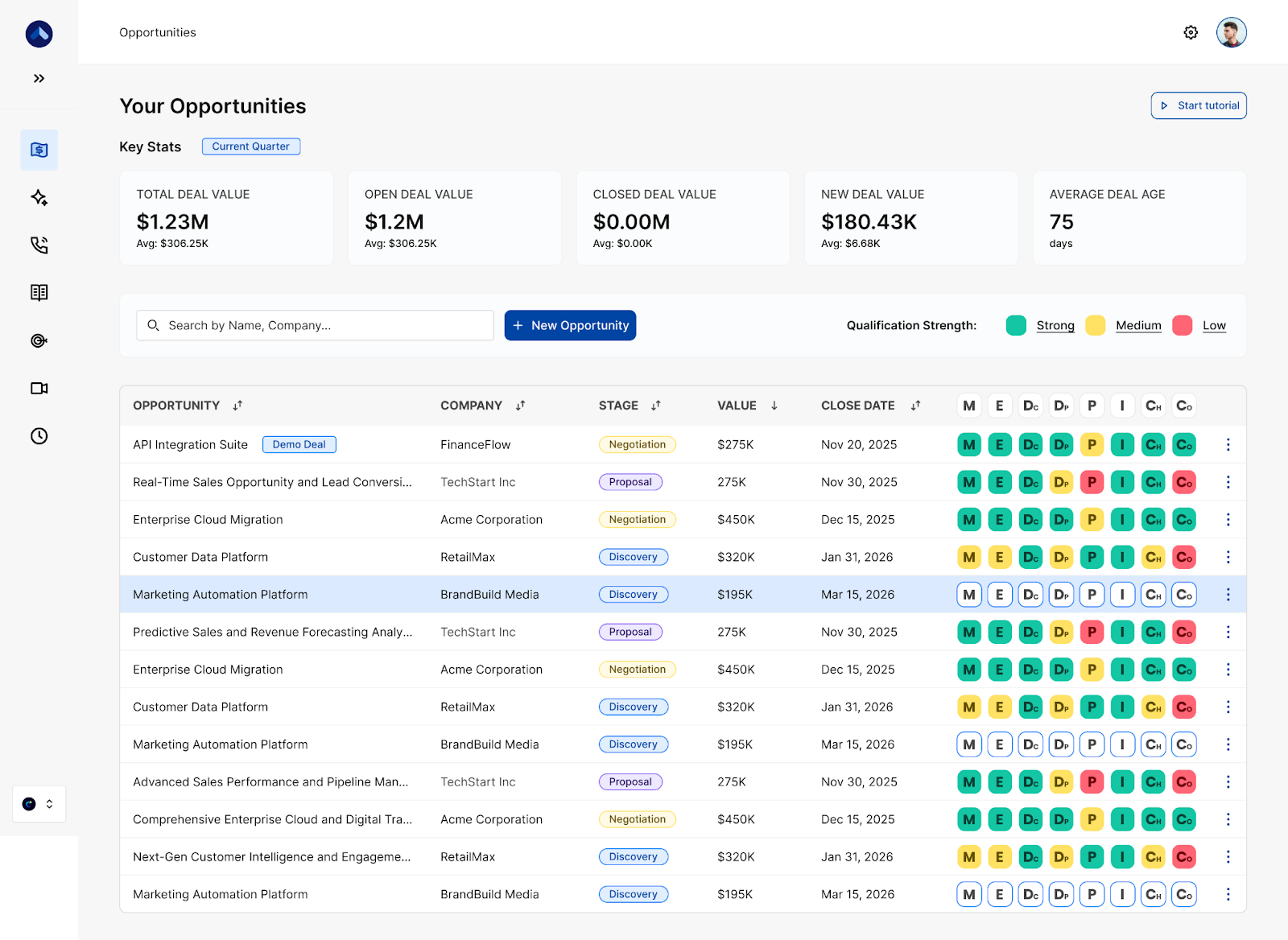Click the settings gear icon

tap(1191, 32)
